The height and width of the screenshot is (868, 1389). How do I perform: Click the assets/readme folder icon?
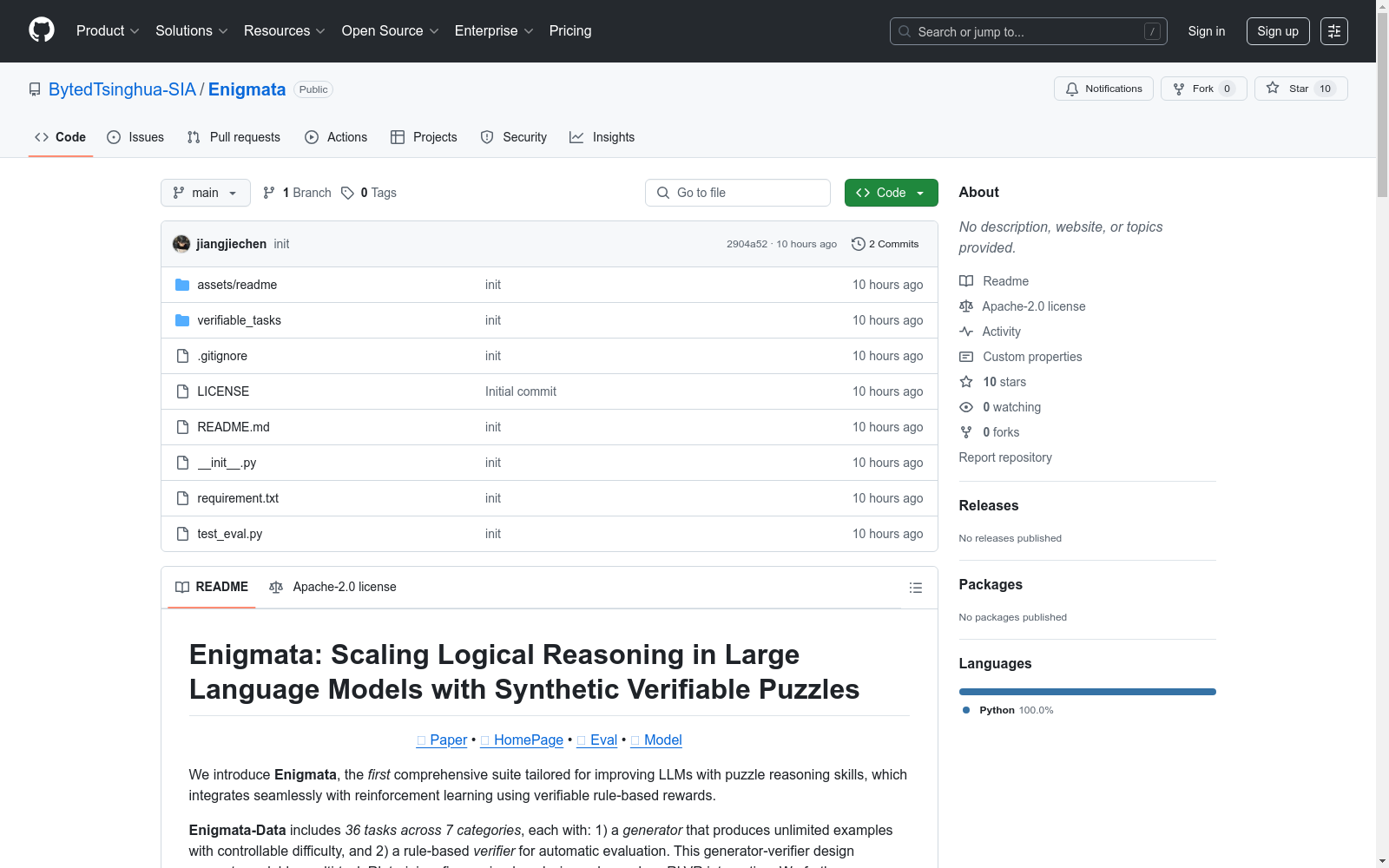tap(182, 285)
